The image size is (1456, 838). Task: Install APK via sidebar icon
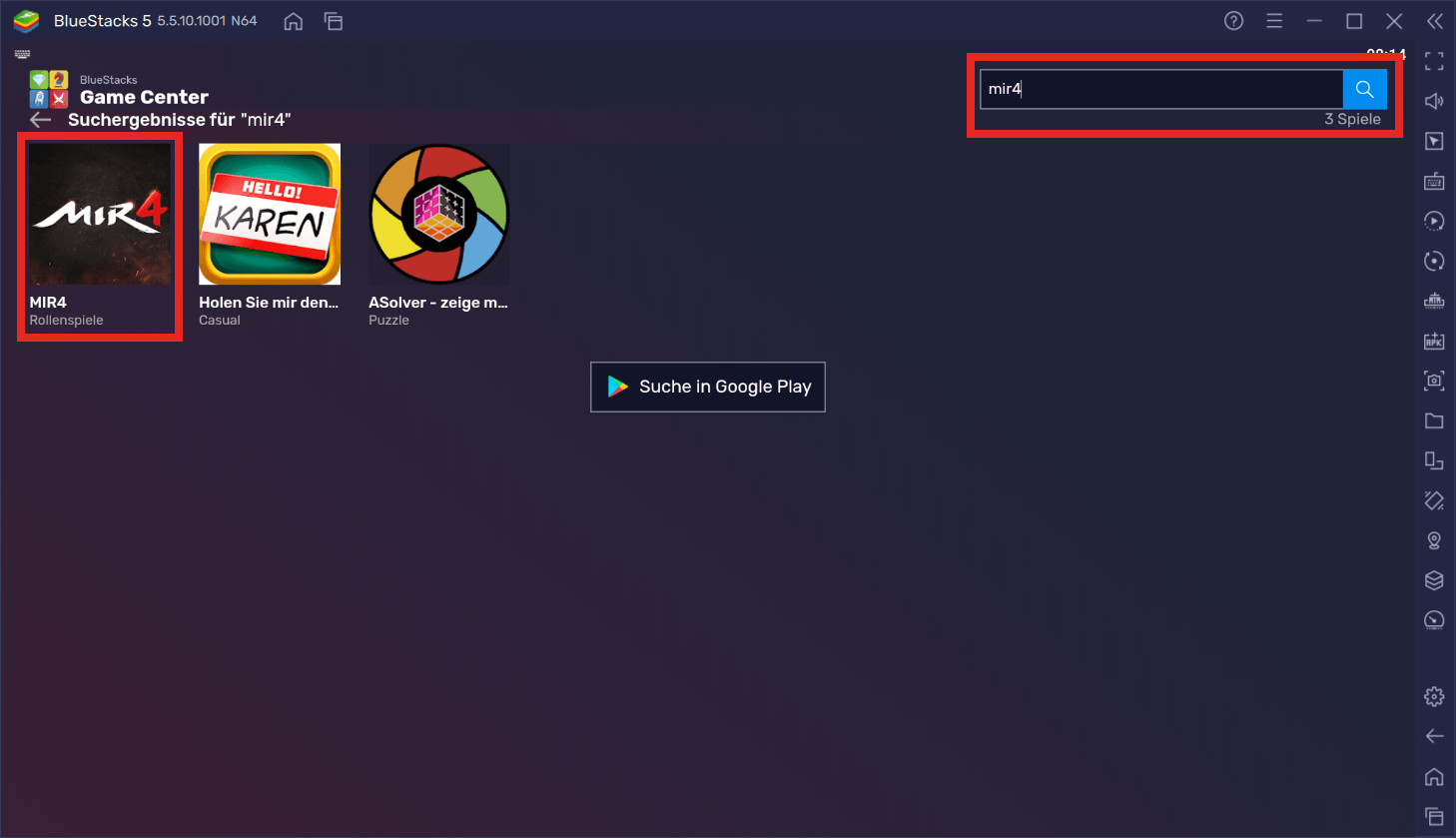[1434, 341]
